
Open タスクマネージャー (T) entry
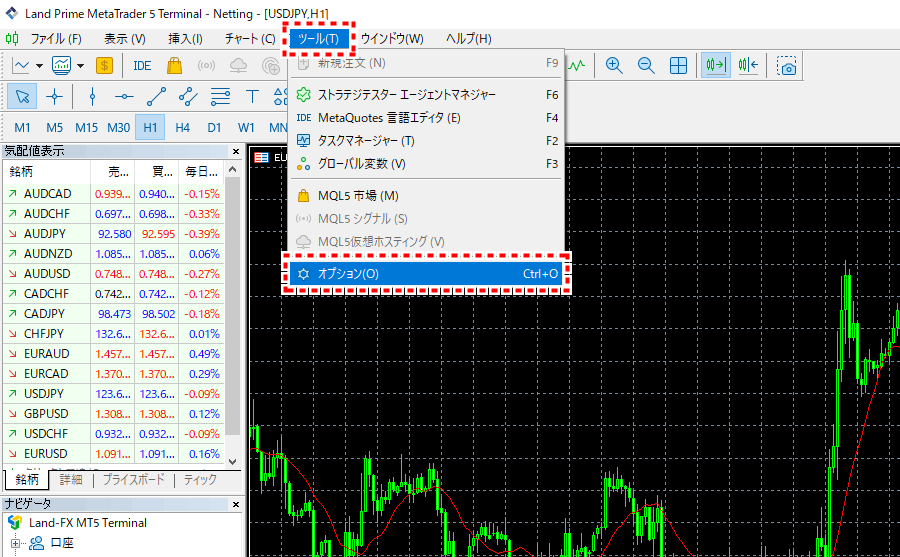[426, 141]
